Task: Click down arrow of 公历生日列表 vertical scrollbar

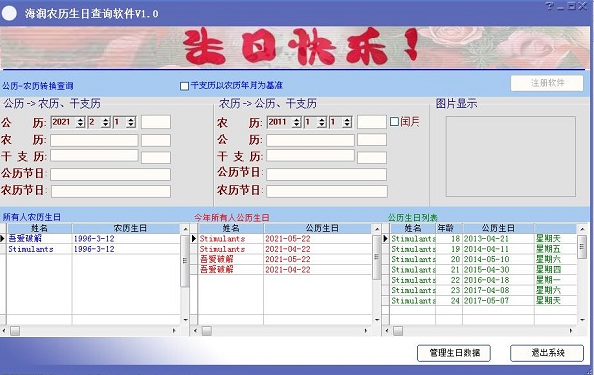Action: pos(582,320)
